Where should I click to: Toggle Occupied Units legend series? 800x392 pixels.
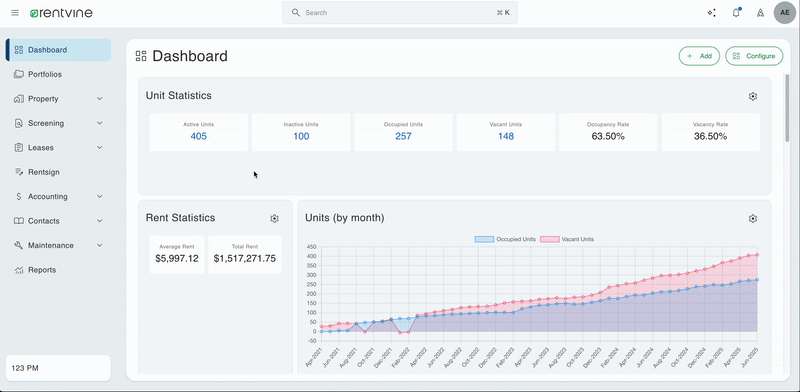tap(505, 239)
